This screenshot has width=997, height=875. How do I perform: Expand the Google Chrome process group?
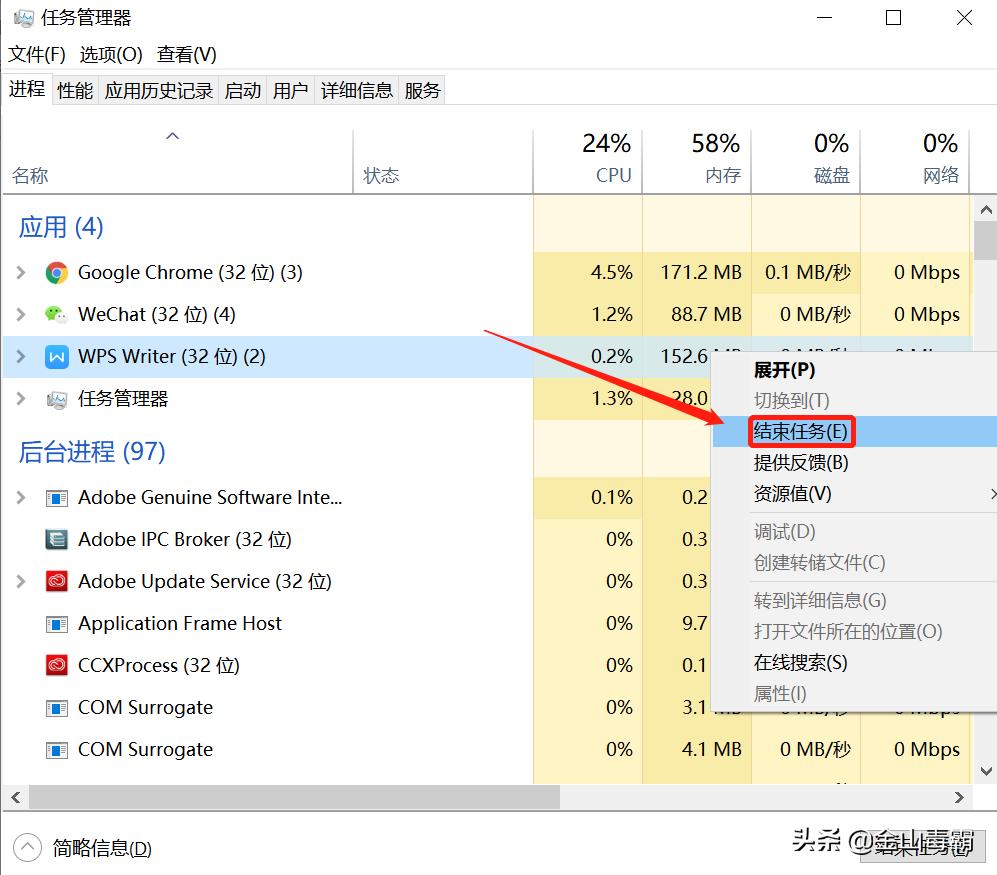(21, 272)
